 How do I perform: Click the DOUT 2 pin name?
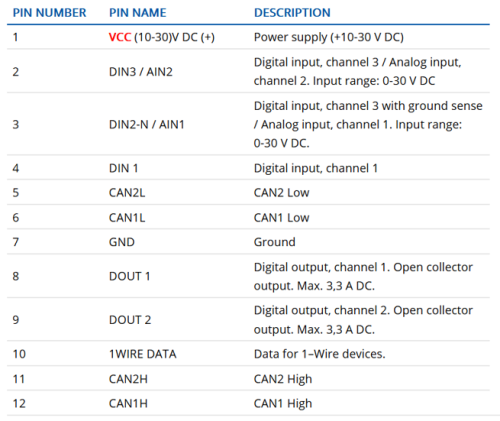tap(130, 320)
